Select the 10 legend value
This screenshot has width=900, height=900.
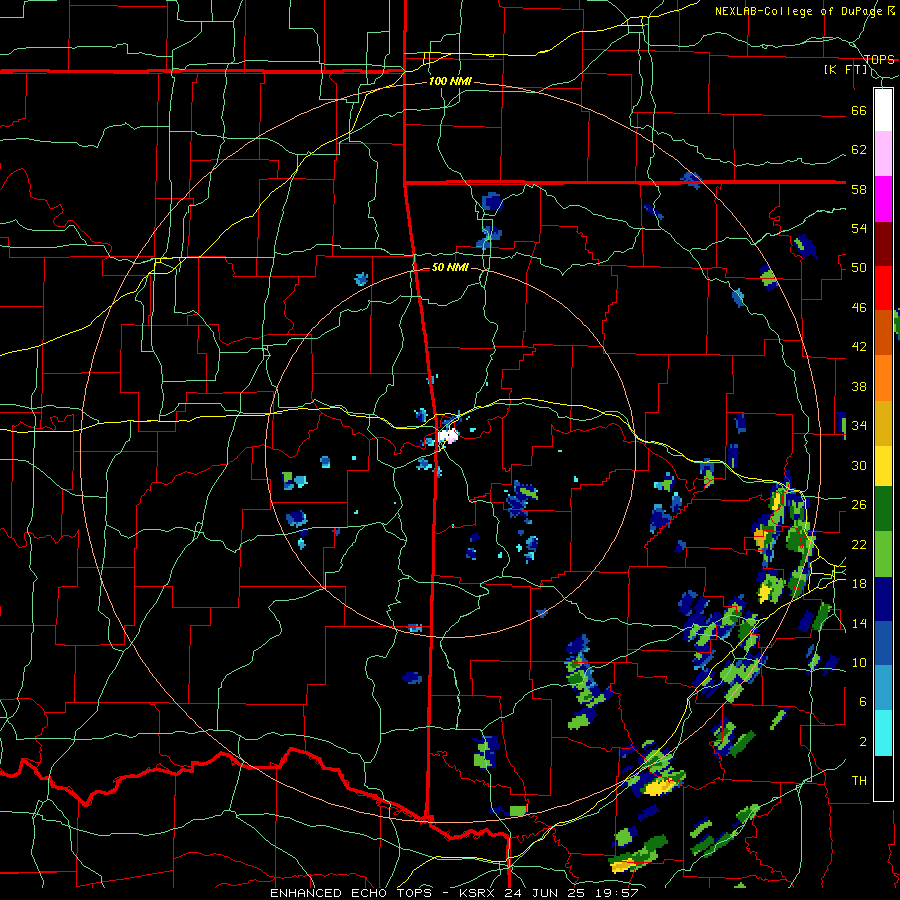point(859,663)
